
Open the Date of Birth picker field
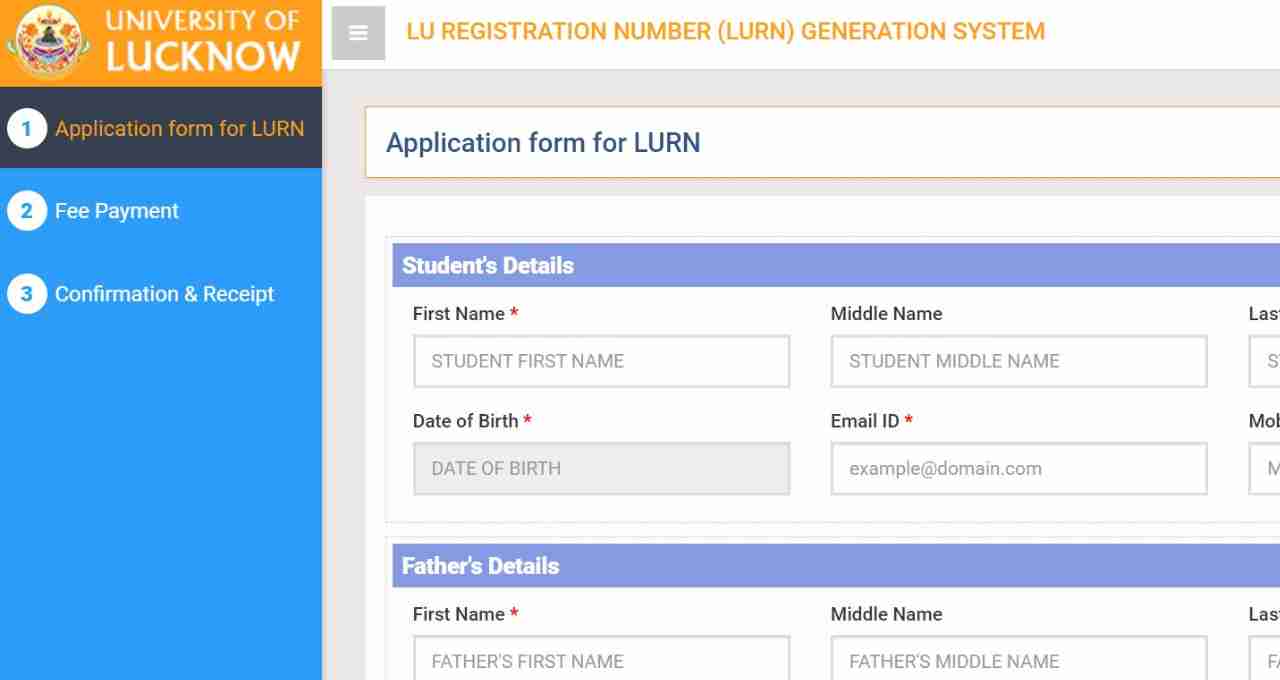pos(601,468)
